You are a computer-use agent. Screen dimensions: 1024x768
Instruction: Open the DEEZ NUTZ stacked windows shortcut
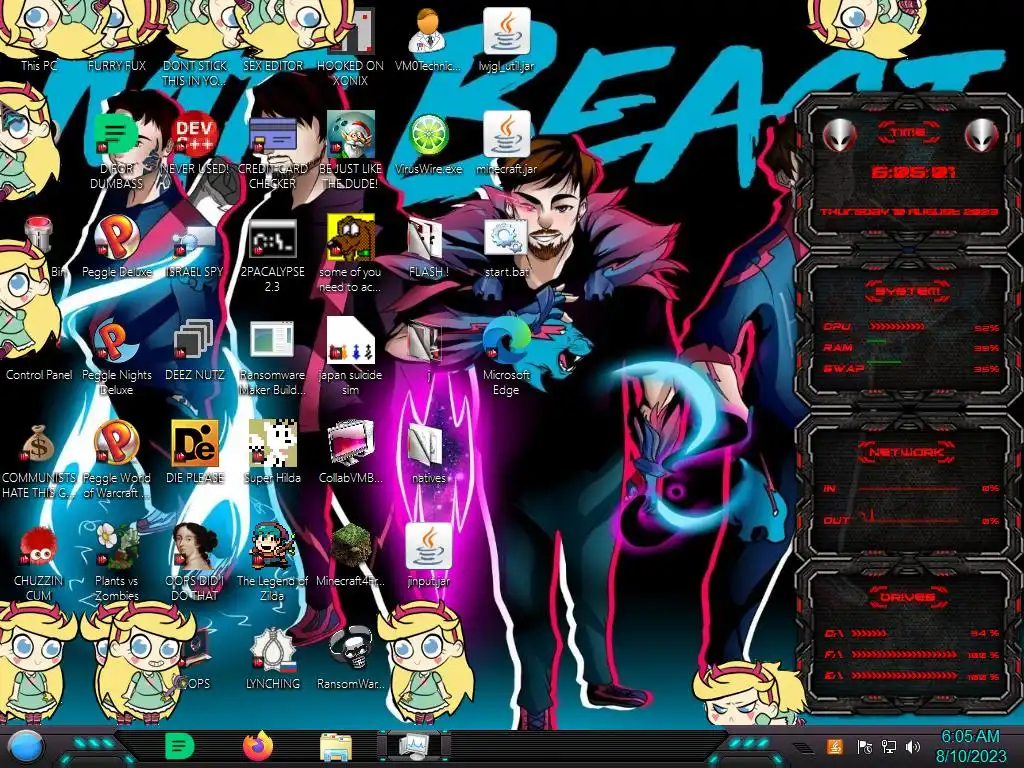(195, 351)
